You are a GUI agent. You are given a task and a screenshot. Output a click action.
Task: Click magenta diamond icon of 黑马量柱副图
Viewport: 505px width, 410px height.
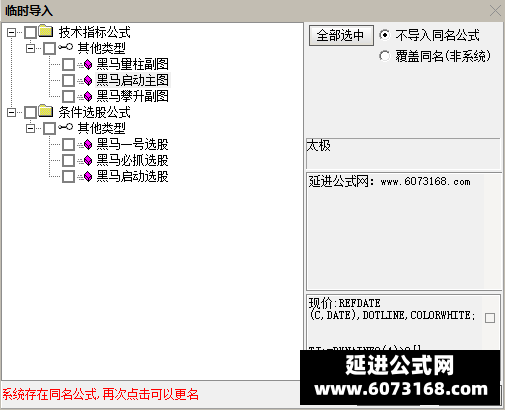tap(88, 64)
